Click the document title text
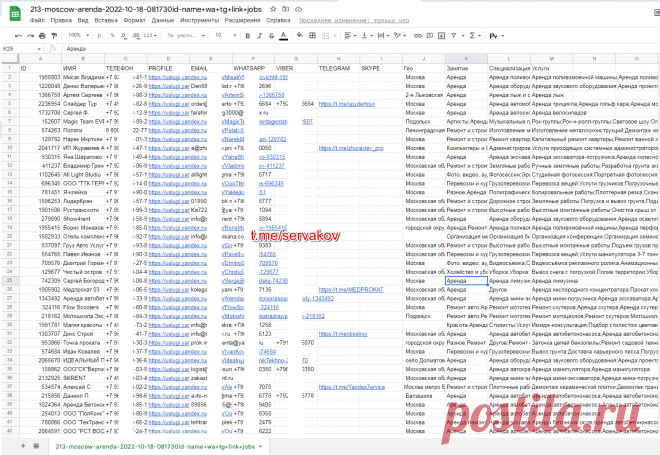The height and width of the screenshot is (455, 660). (146, 9)
